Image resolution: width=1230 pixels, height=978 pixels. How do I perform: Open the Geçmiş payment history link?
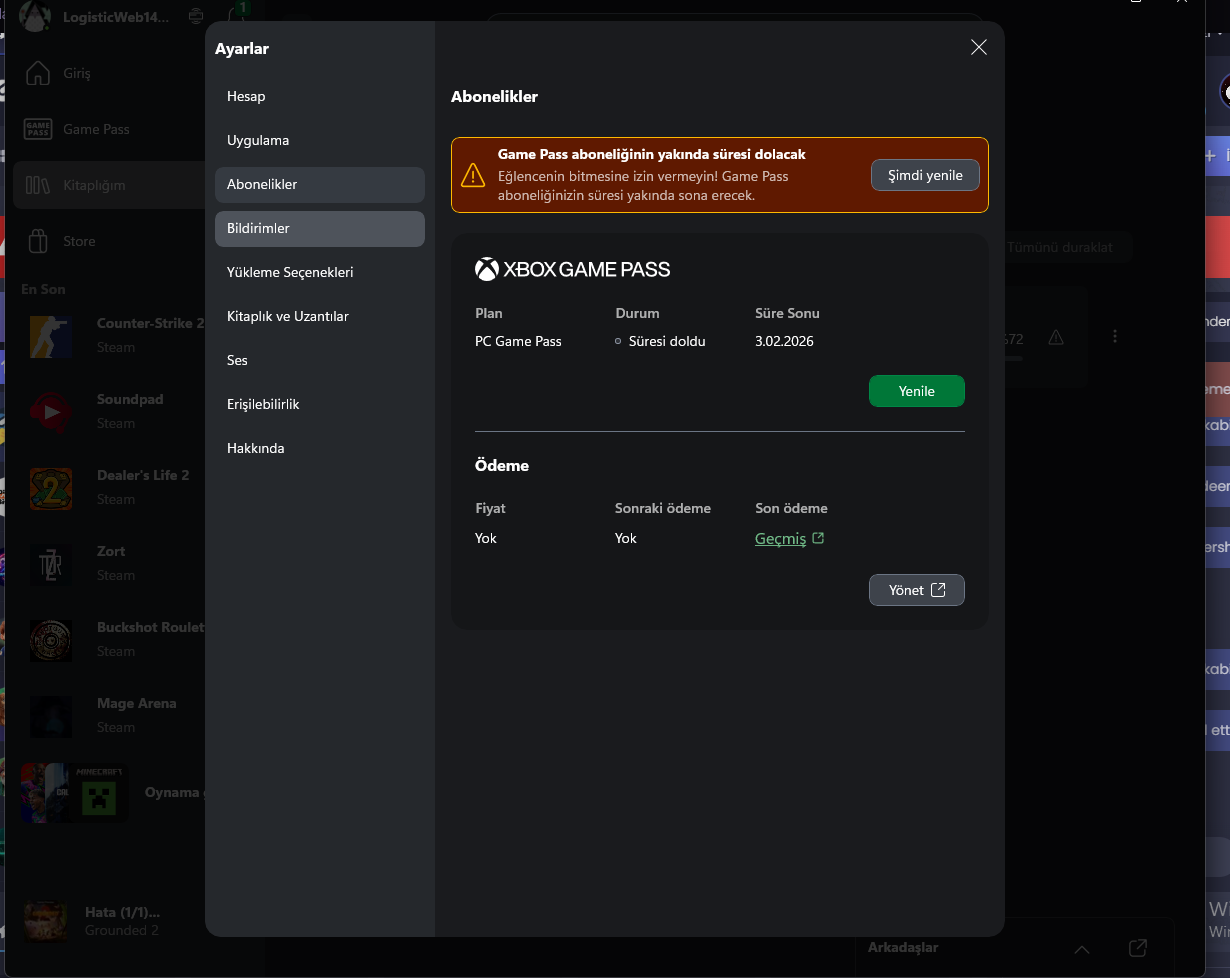click(x=789, y=538)
